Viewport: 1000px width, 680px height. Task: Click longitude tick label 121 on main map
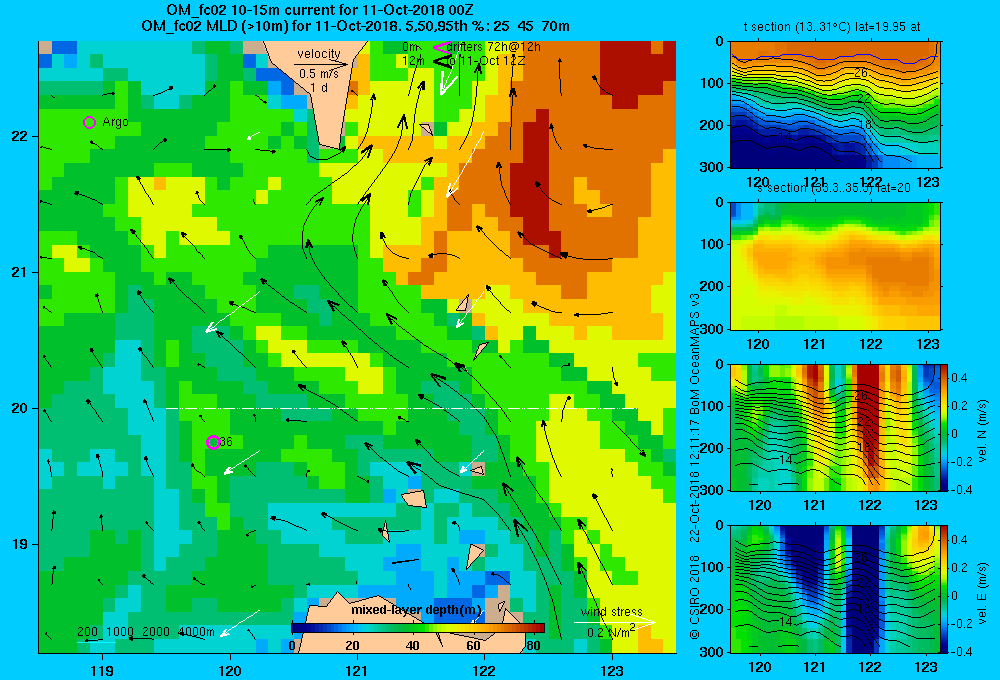[357, 670]
